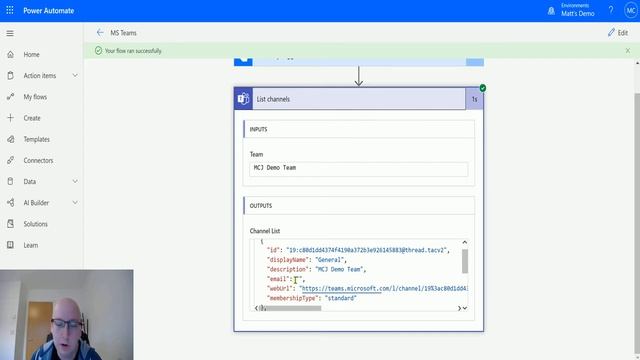640x360 pixels.
Task: Click the Power Automate title
Action: [x=49, y=11]
